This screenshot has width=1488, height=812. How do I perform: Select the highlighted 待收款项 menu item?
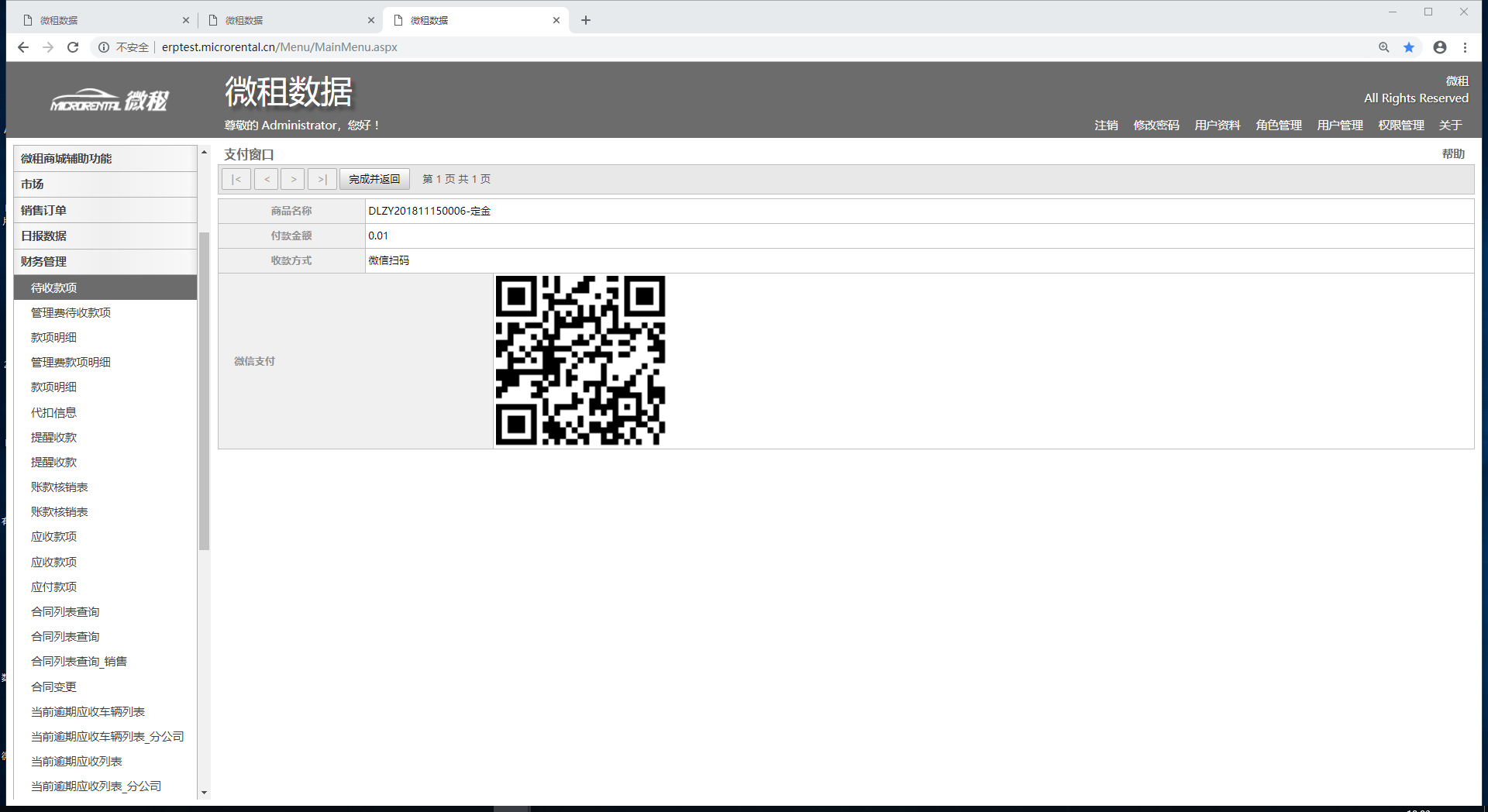[x=105, y=287]
